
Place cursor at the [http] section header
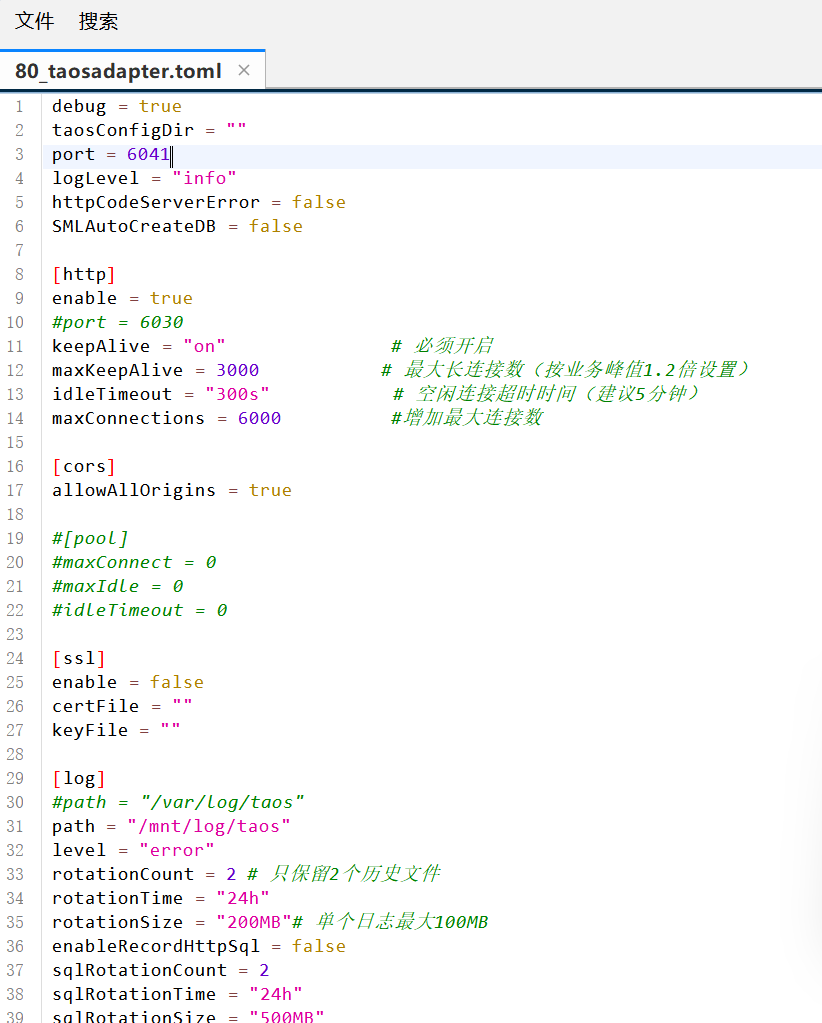click(x=84, y=274)
